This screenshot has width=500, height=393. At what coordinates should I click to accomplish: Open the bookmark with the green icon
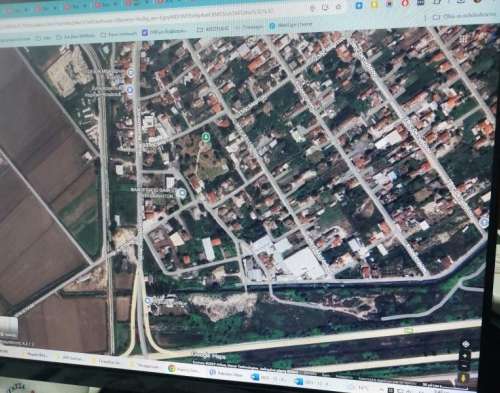pyautogui.click(x=290, y=25)
